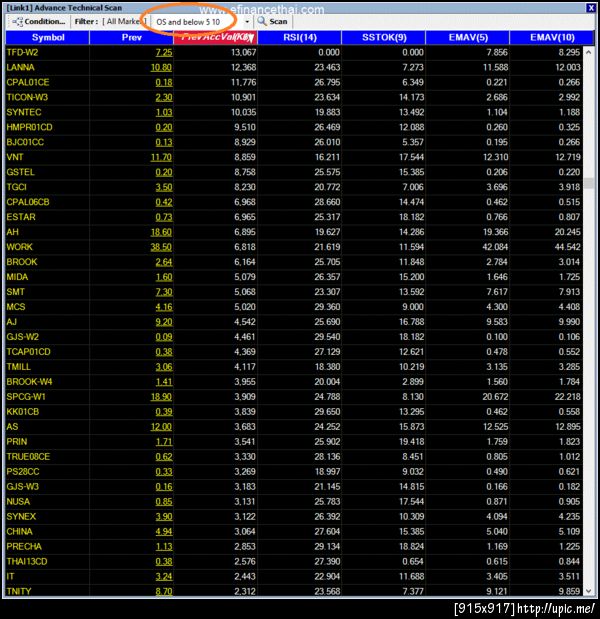
Task: Click RSI value 19.883 in SYNTEC row
Action: (327, 113)
